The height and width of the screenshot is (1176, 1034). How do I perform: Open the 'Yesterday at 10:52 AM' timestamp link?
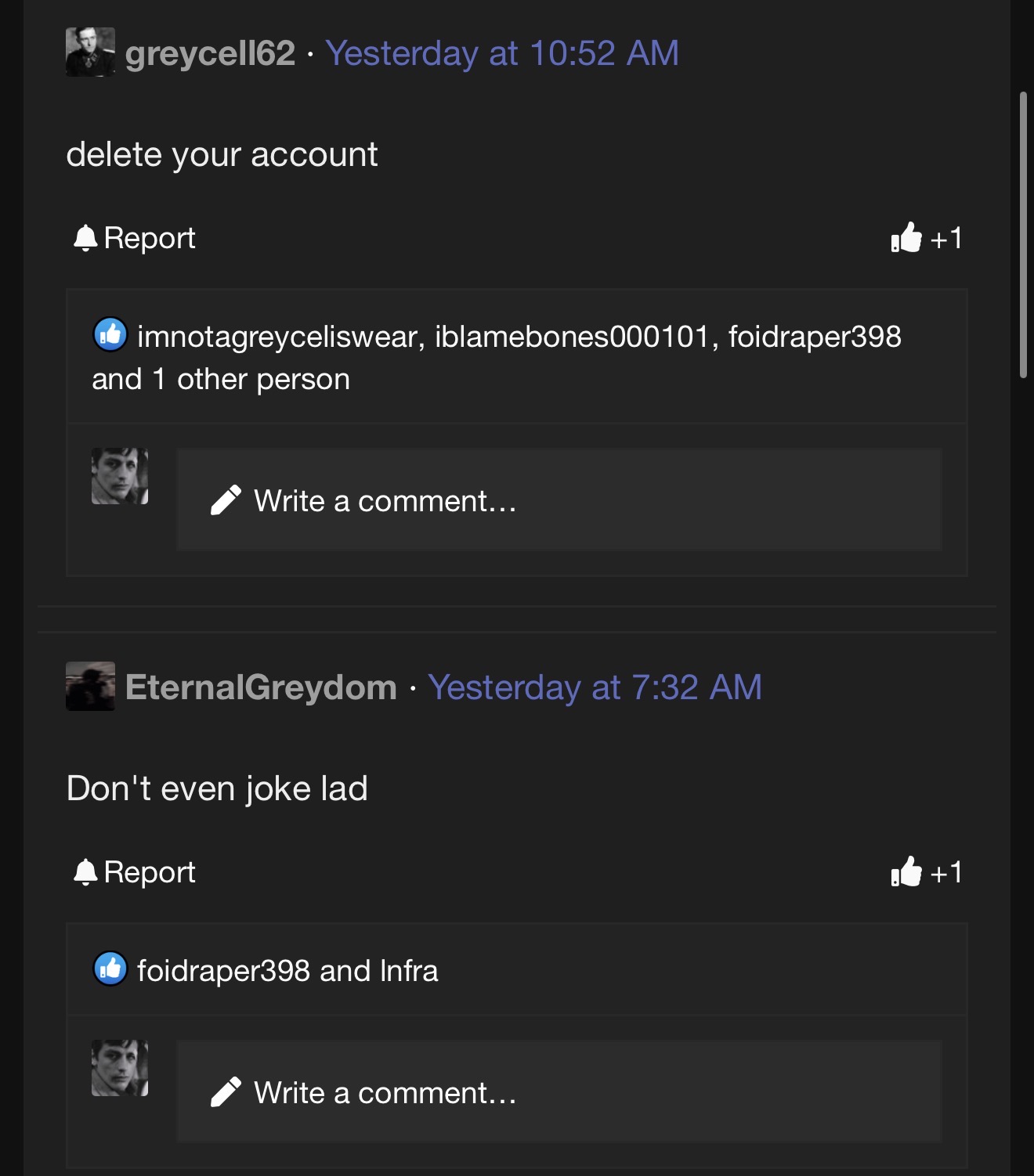tap(502, 53)
